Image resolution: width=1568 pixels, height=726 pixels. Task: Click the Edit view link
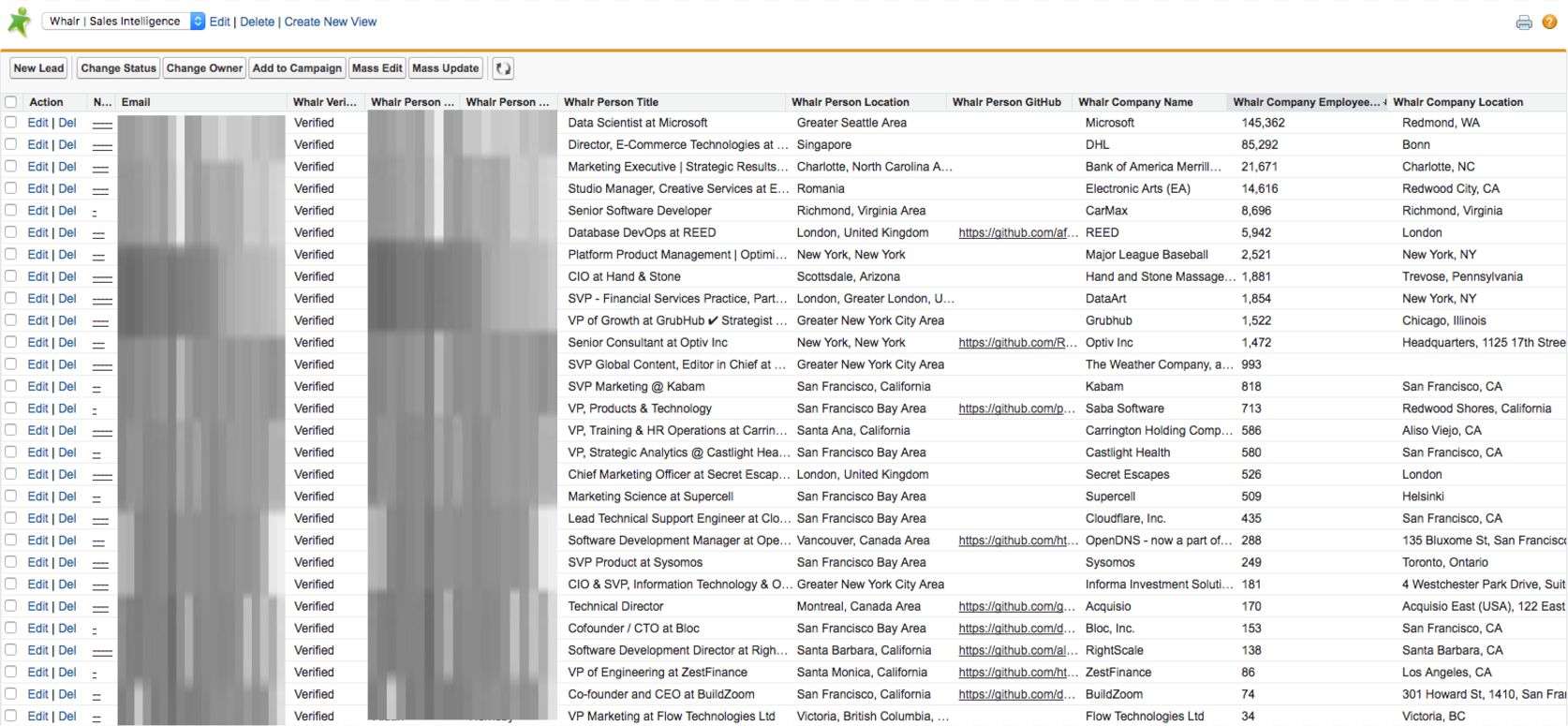click(x=219, y=22)
